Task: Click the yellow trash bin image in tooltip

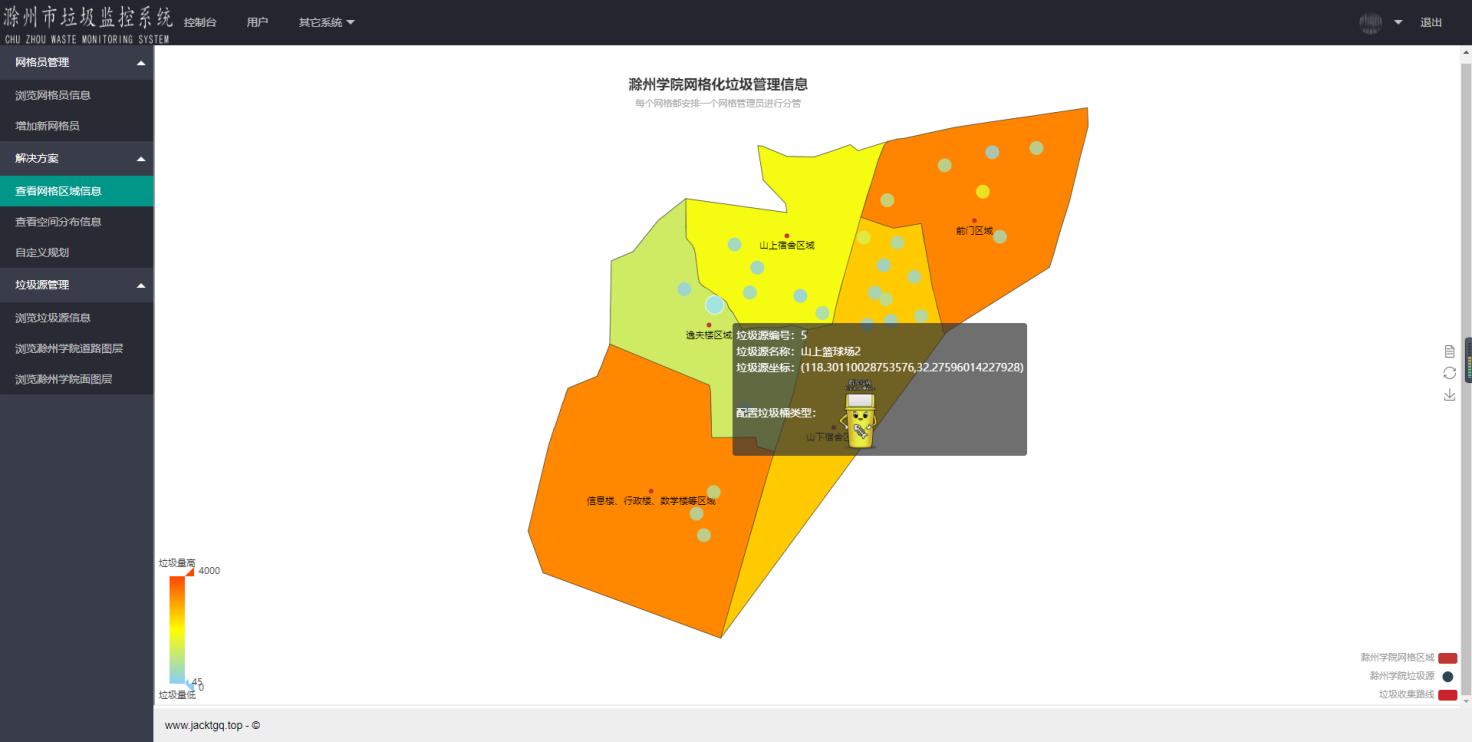Action: [x=859, y=413]
